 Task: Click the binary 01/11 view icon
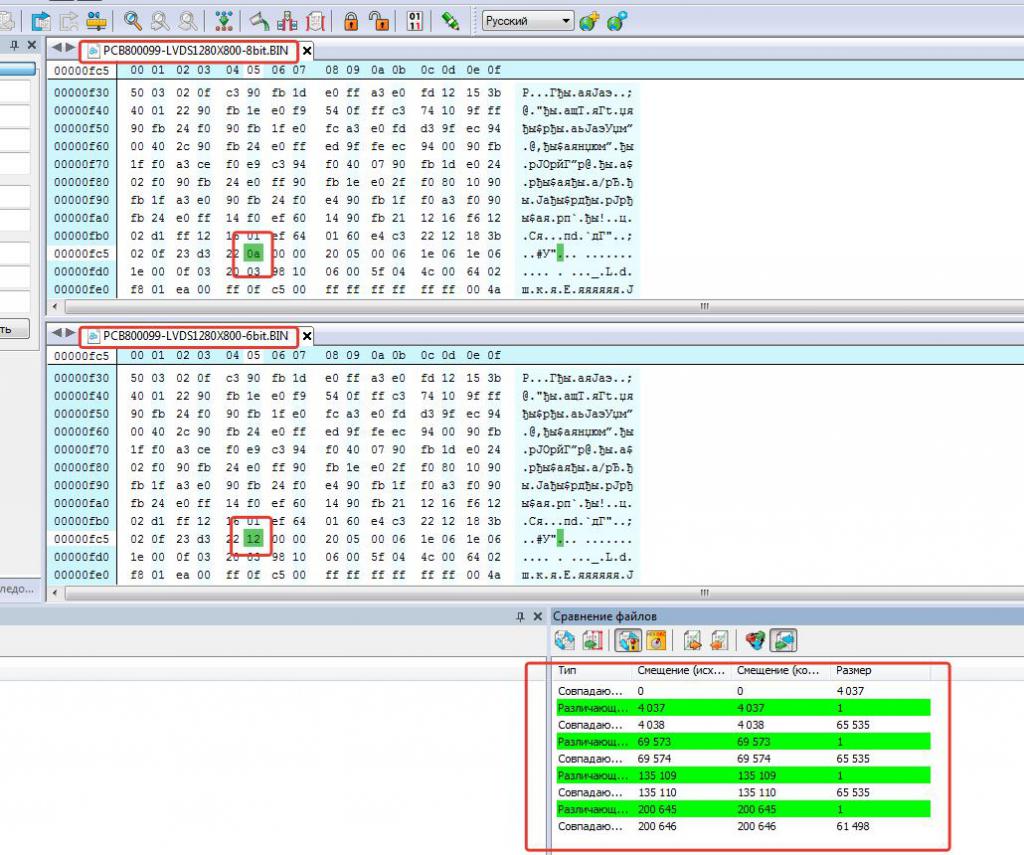[x=415, y=20]
